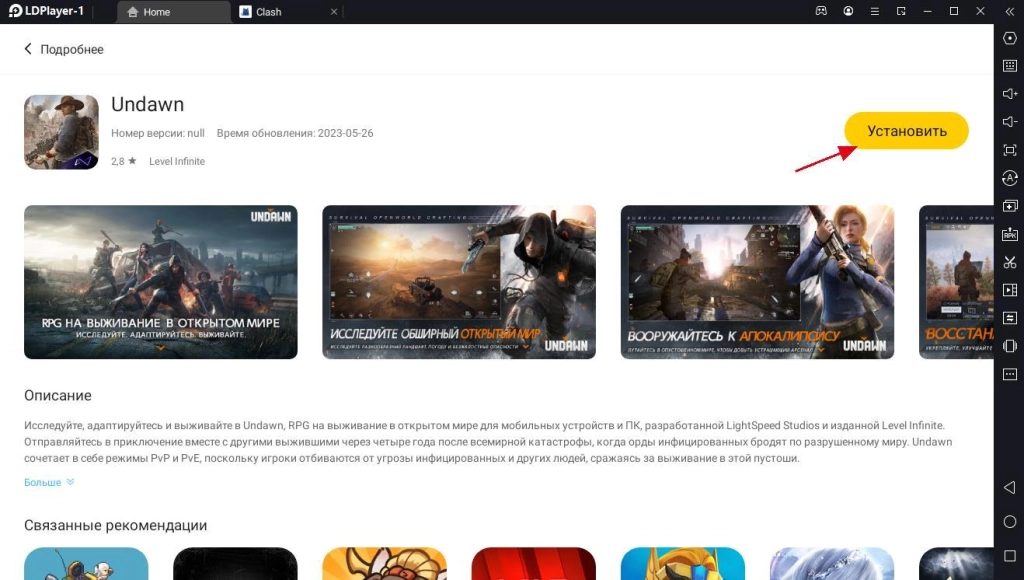Open the first Undawn screenshot thumbnail
Image resolution: width=1024 pixels, height=580 pixels.
point(160,281)
